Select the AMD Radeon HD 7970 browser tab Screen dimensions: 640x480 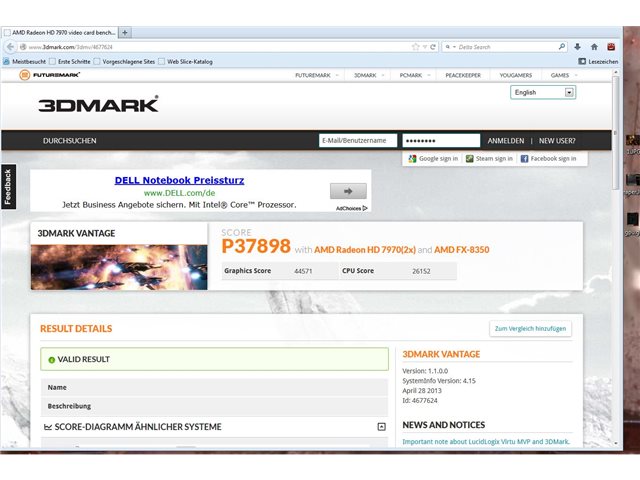pos(60,32)
